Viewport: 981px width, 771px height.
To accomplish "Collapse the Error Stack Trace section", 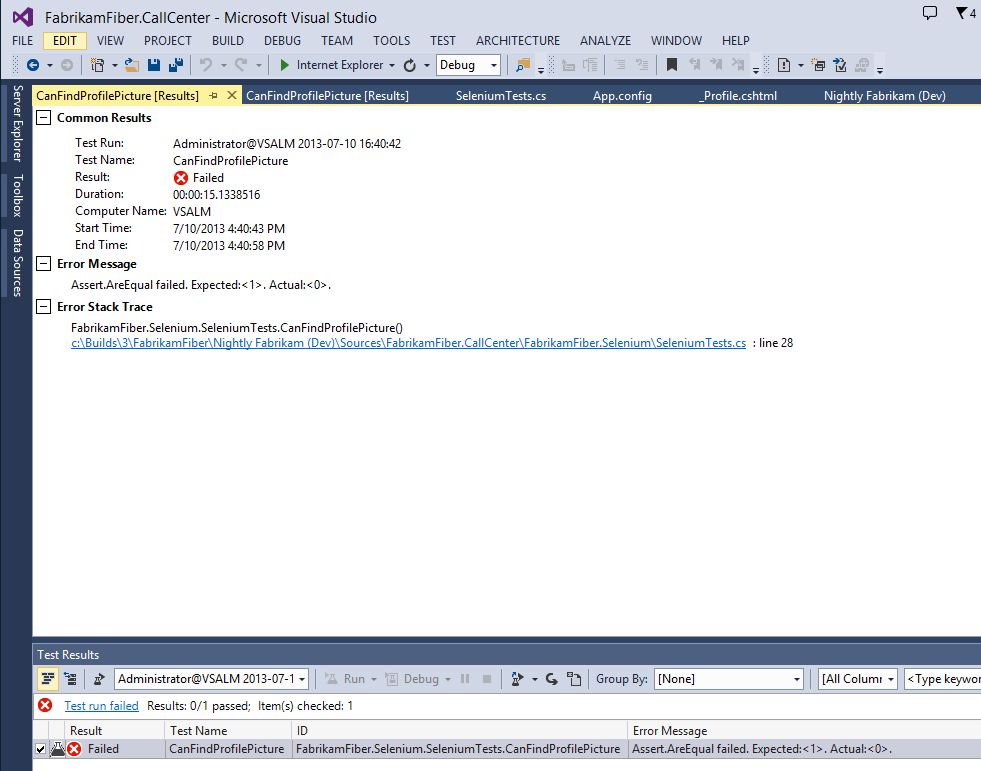I will (x=44, y=307).
